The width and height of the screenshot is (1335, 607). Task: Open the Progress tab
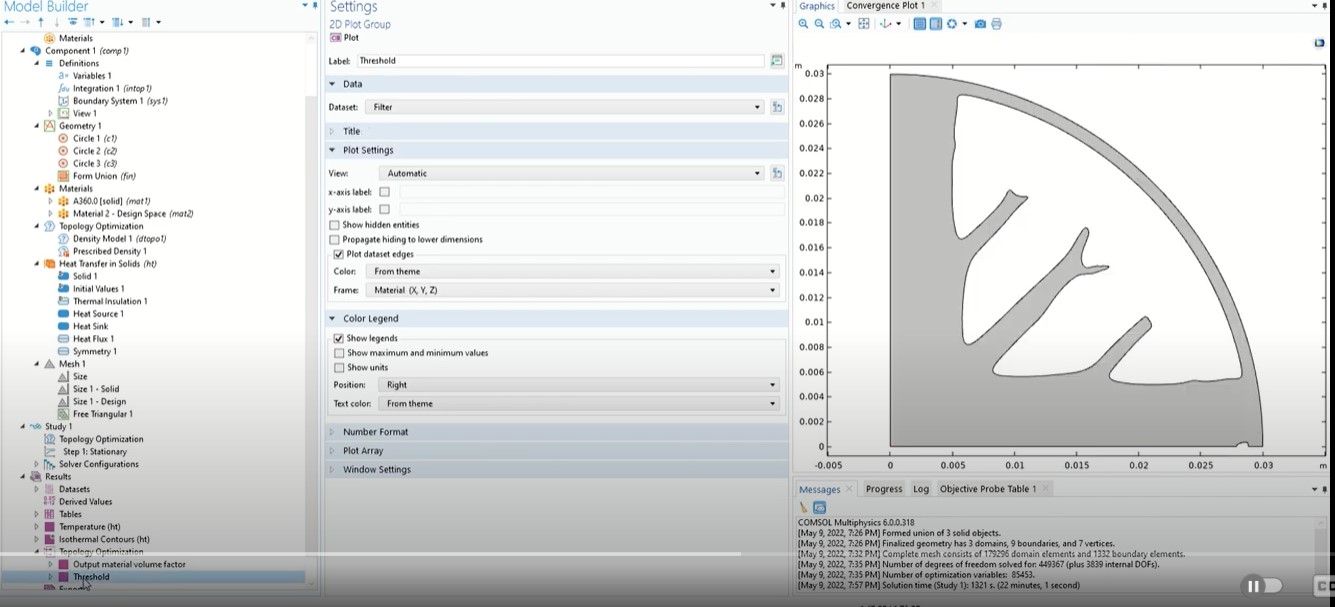tap(883, 489)
